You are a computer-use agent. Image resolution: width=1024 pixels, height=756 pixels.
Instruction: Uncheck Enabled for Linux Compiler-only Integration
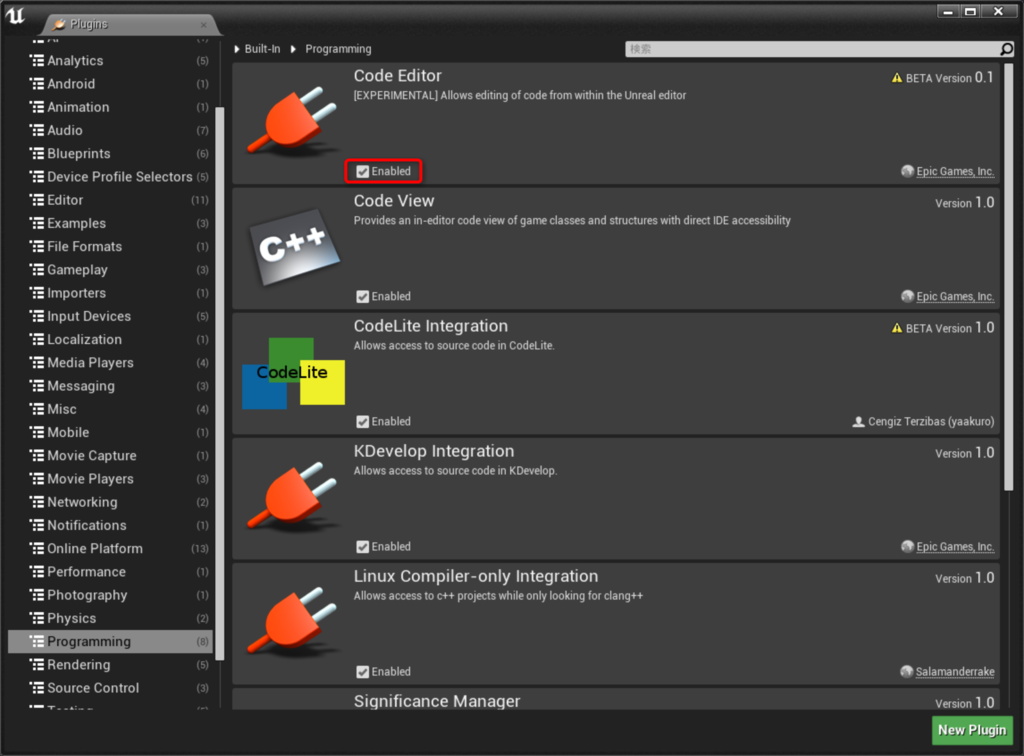coord(362,672)
